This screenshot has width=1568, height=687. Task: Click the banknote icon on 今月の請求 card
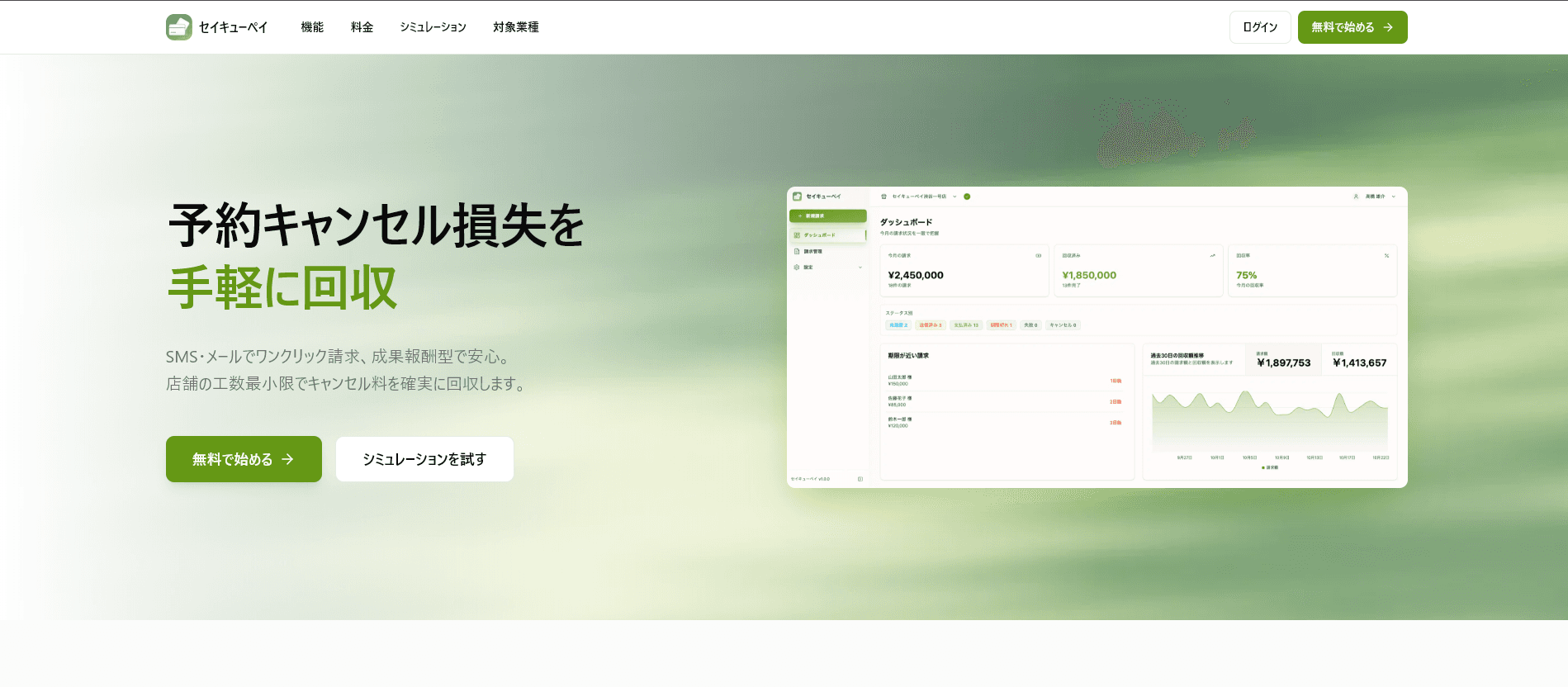[1039, 255]
